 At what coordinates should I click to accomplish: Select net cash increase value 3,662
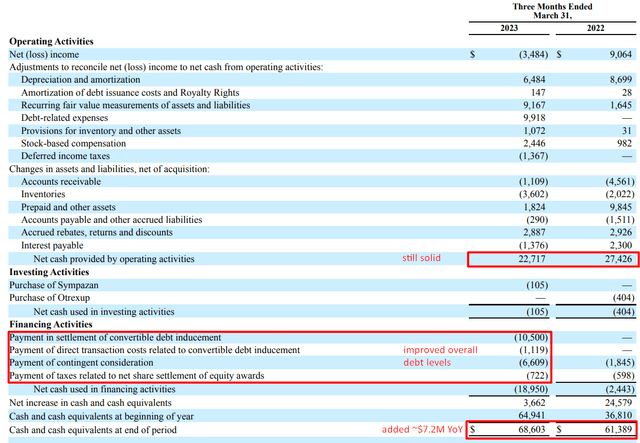[x=534, y=403]
